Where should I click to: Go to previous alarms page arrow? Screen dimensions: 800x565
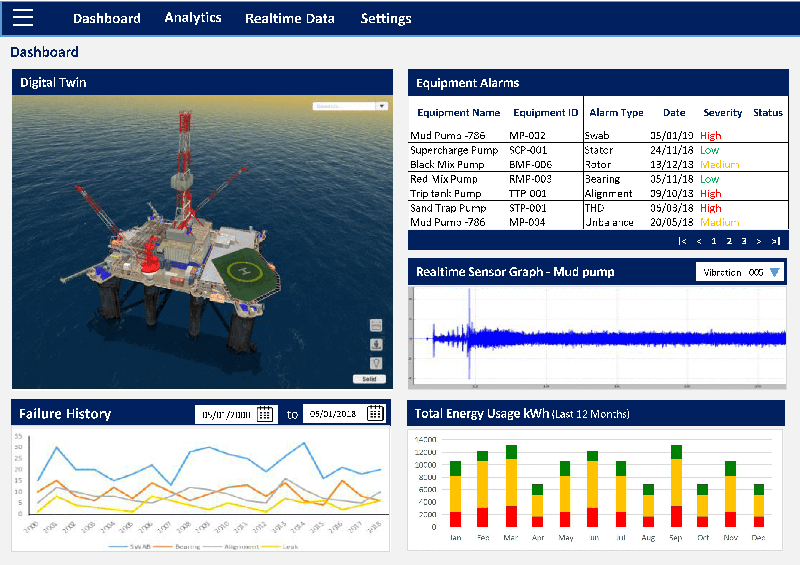[x=698, y=241]
